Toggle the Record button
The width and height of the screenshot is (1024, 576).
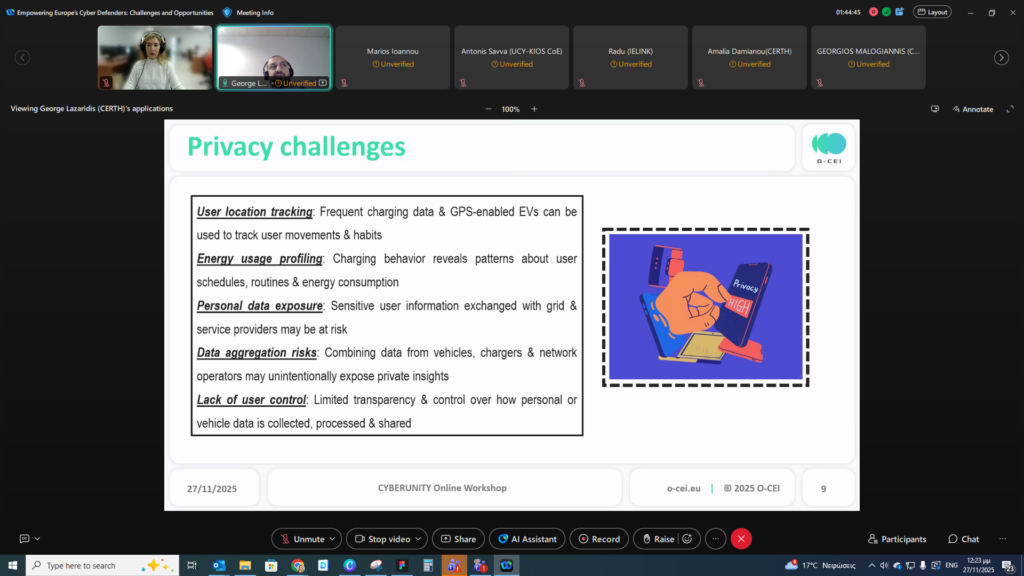[598, 539]
